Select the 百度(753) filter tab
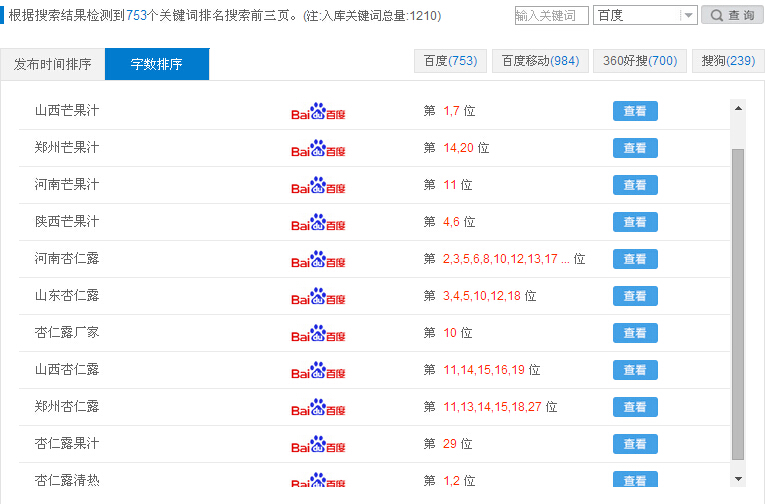765x504 pixels. click(450, 61)
